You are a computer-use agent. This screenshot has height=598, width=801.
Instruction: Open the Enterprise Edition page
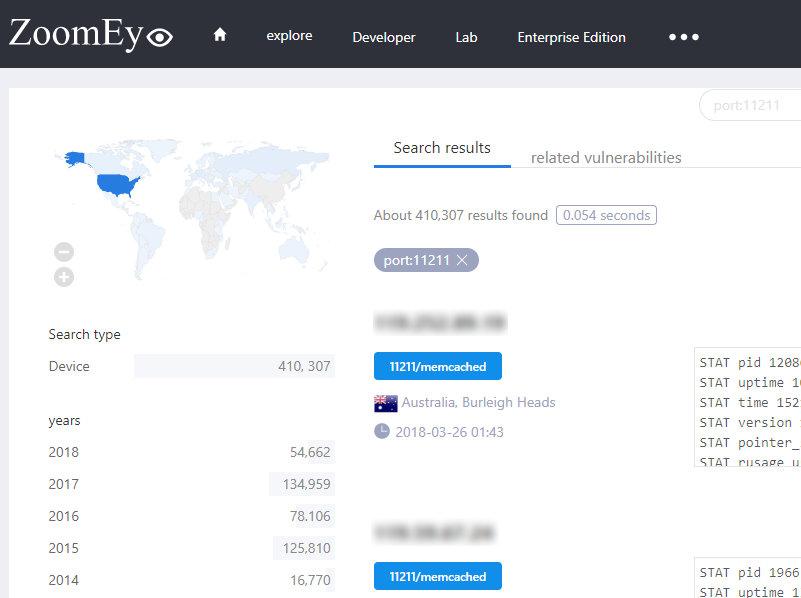571,38
